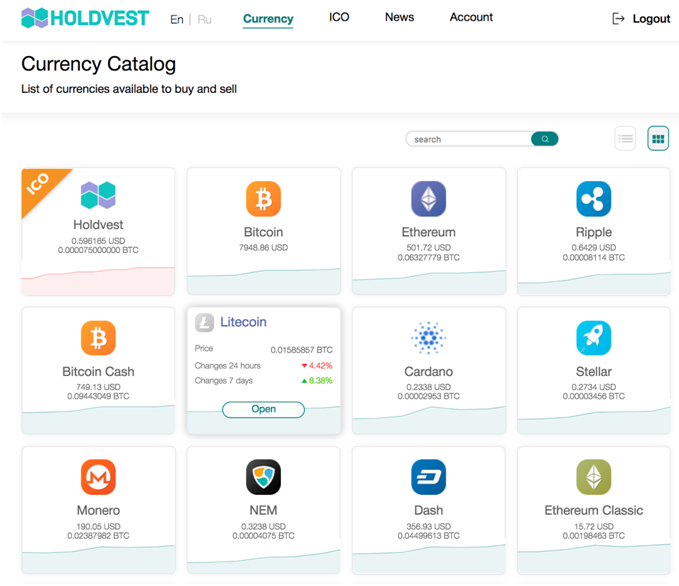Click the Monero card name

pos(98,510)
